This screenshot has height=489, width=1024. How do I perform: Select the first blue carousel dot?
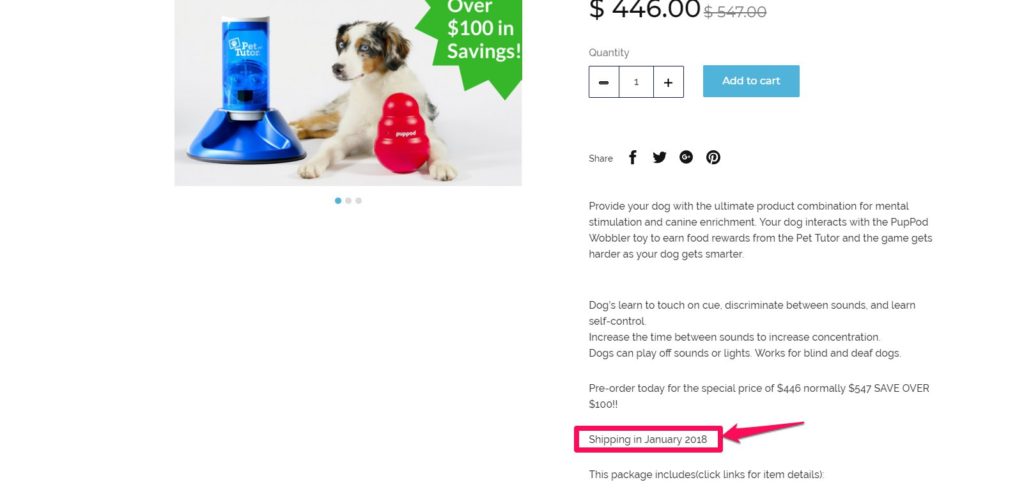click(x=338, y=200)
